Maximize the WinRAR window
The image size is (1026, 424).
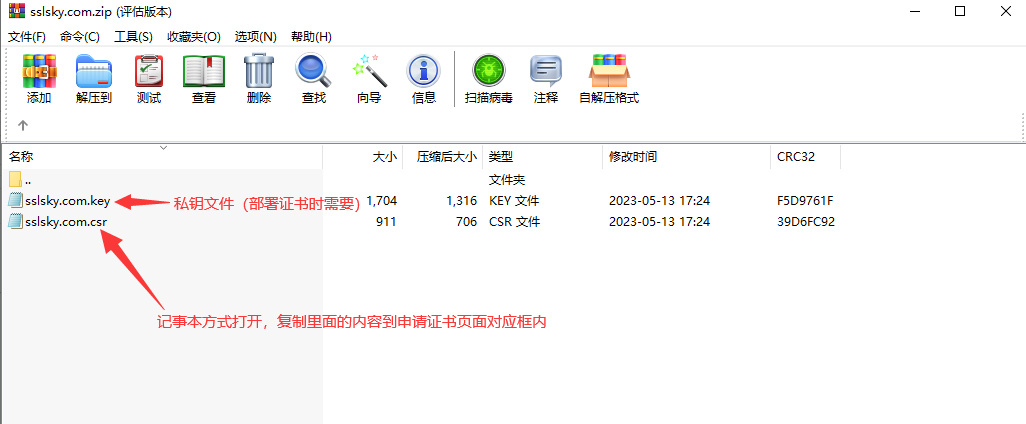click(x=959, y=12)
